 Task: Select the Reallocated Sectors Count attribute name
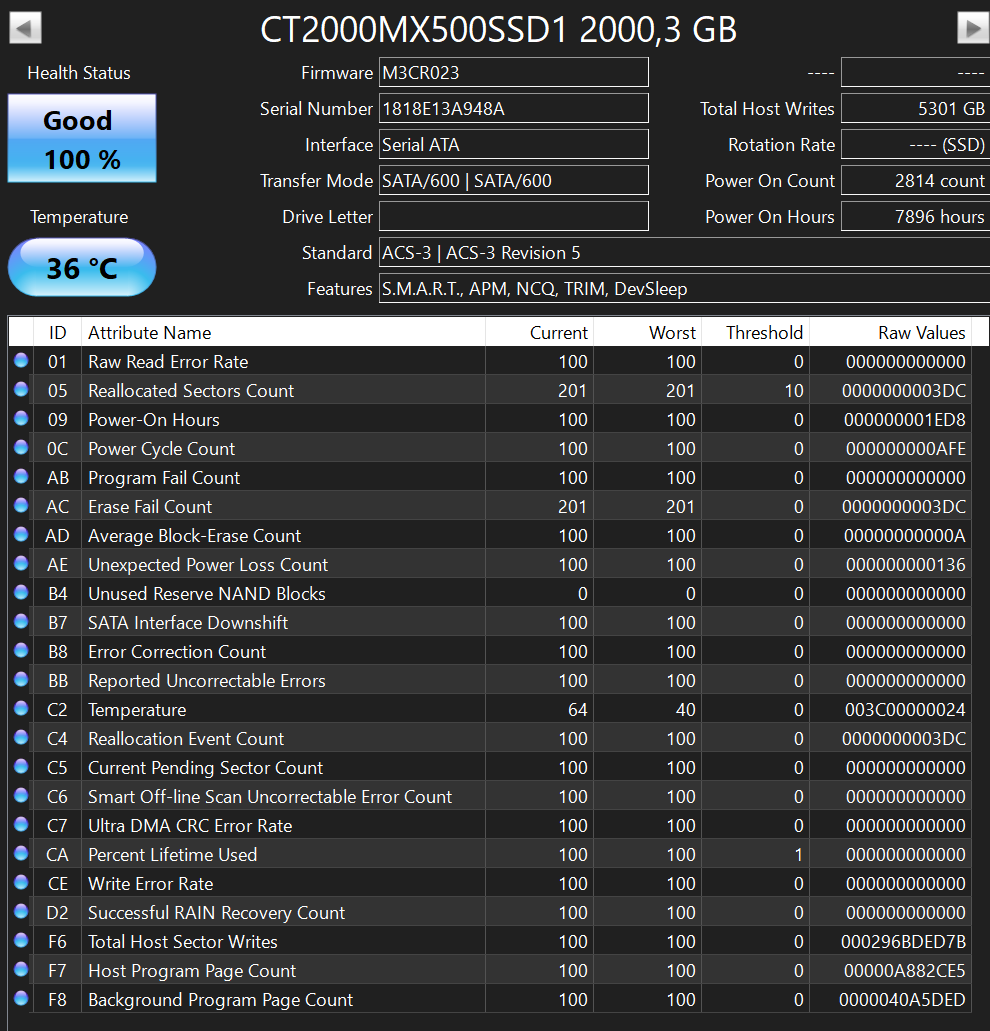click(x=191, y=391)
